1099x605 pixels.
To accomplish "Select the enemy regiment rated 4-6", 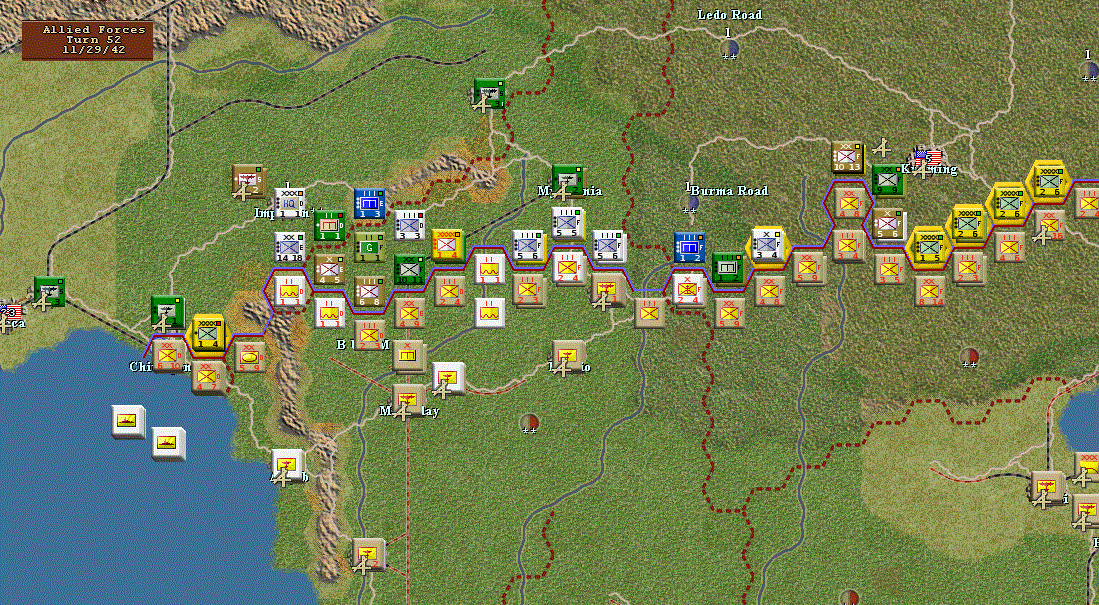I will (x=1009, y=247).
